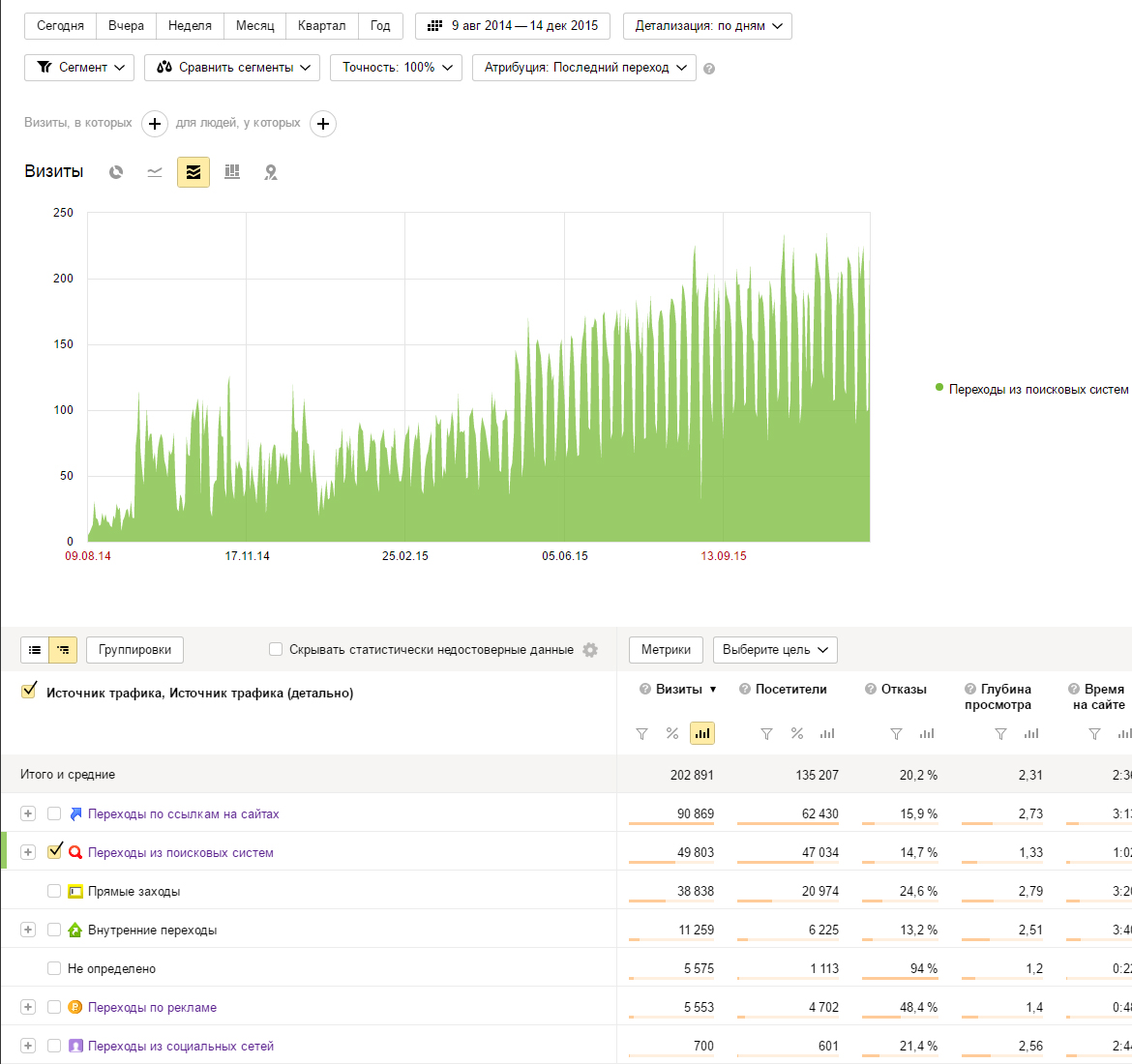Add a visit condition with plus button
The height and width of the screenshot is (1064, 1132).
tap(155, 124)
